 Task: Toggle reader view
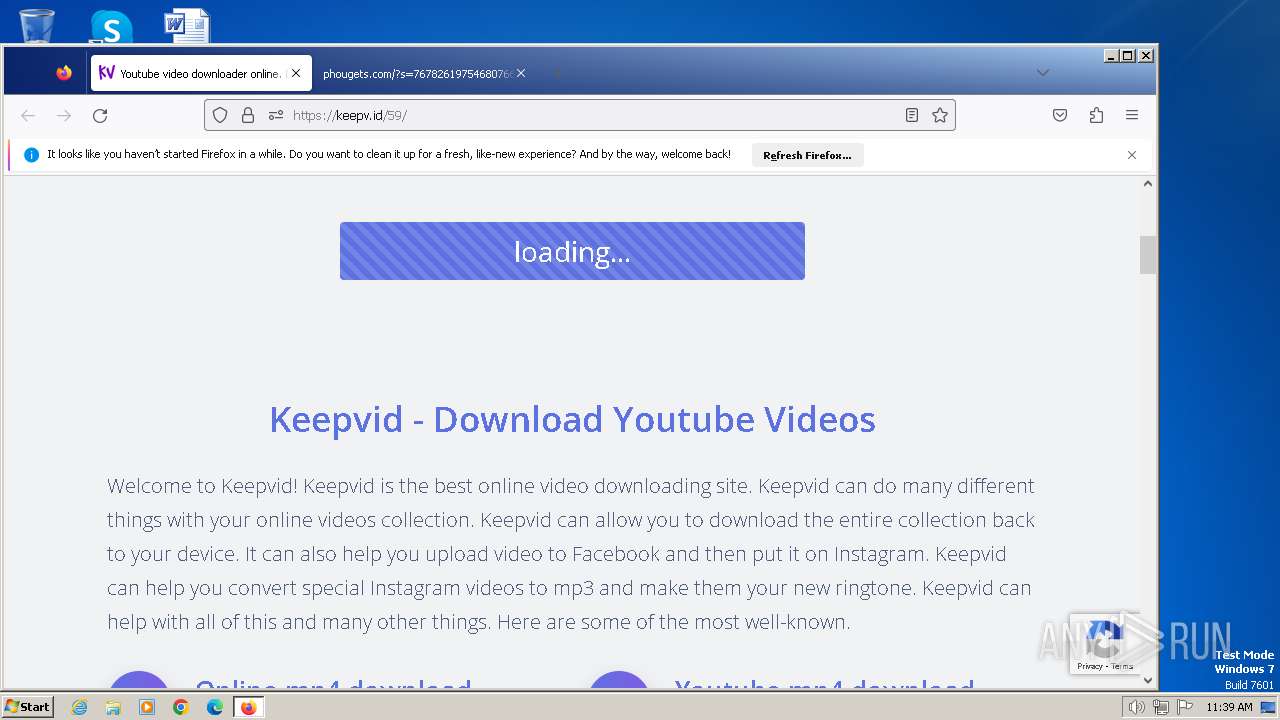(912, 115)
